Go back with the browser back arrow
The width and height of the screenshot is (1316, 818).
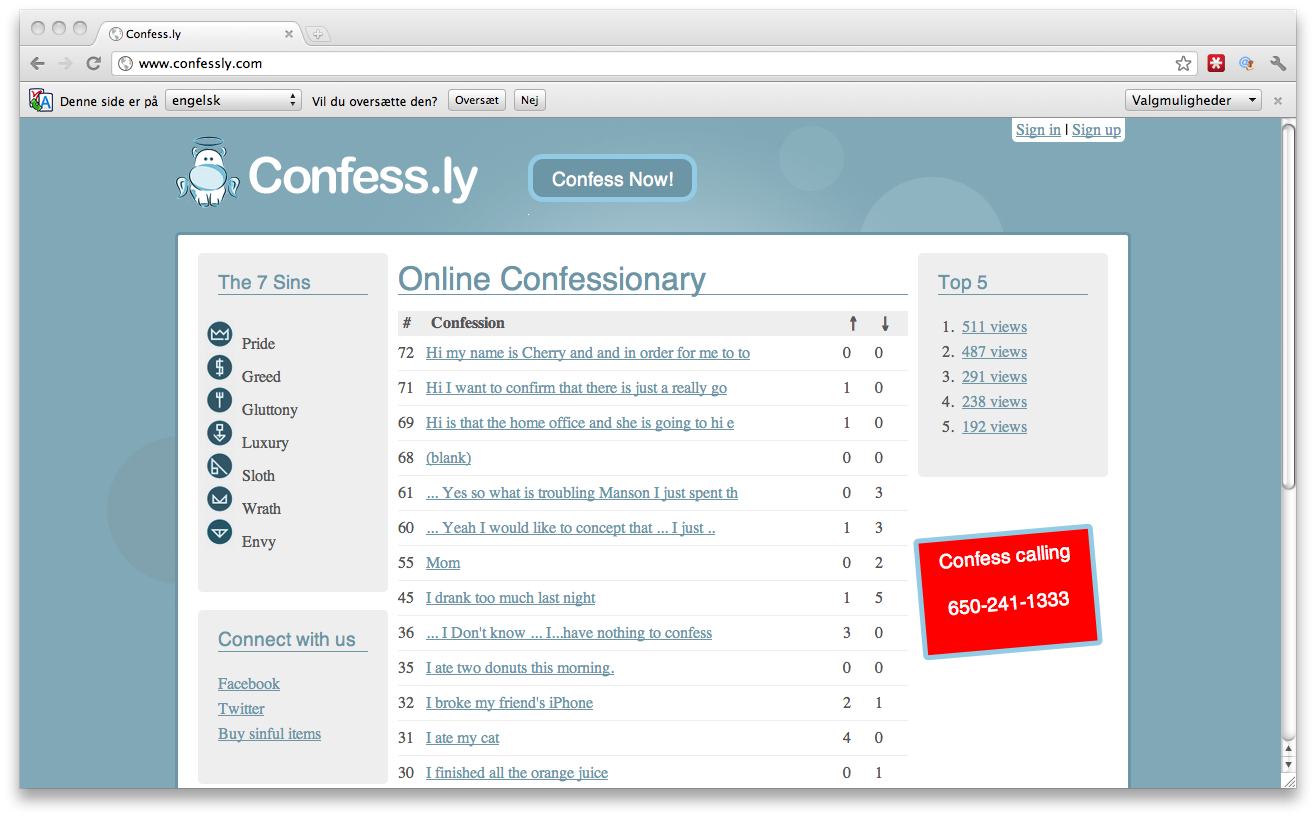[x=37, y=63]
